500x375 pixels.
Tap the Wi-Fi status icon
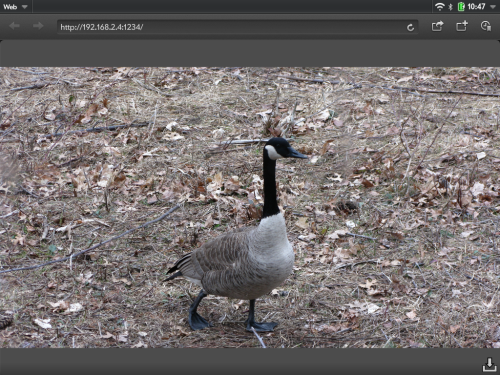pos(440,6)
